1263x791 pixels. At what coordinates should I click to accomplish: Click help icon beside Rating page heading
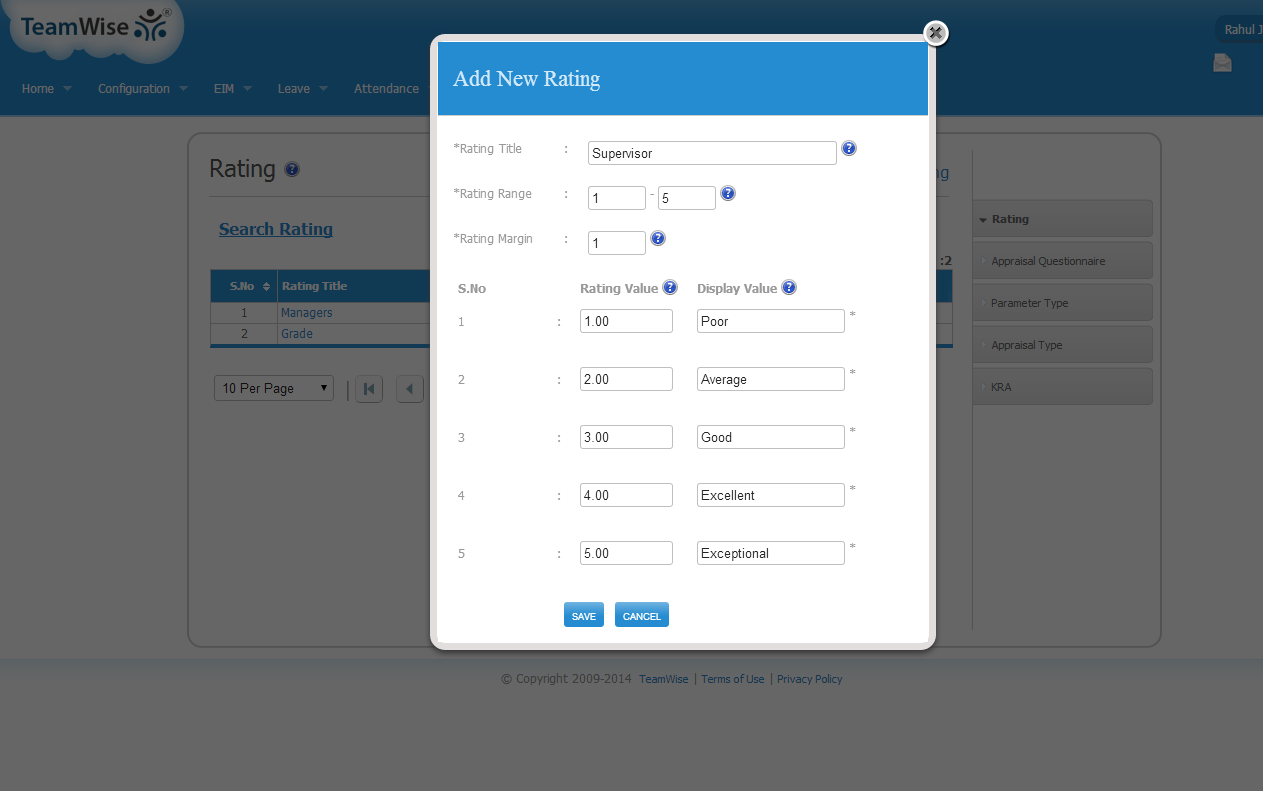tap(292, 170)
